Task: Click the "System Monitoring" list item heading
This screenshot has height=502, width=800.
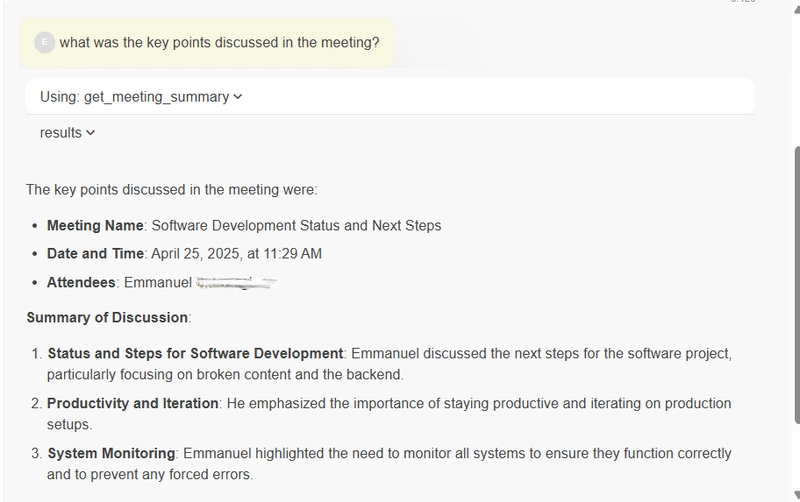Action: click(x=111, y=453)
